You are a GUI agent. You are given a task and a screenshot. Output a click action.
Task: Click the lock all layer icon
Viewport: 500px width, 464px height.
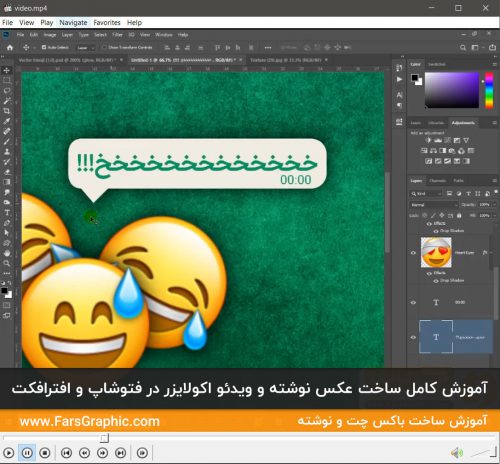(459, 215)
